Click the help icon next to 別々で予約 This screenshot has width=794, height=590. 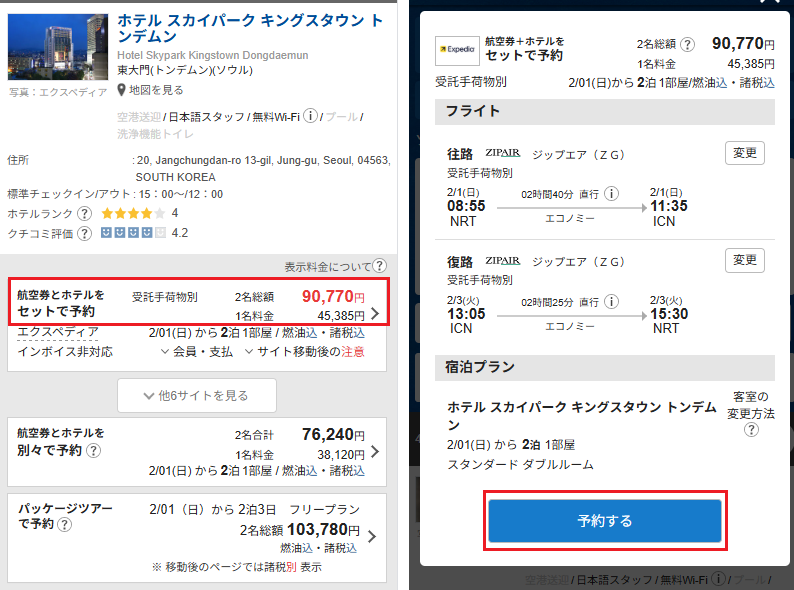coord(93,451)
